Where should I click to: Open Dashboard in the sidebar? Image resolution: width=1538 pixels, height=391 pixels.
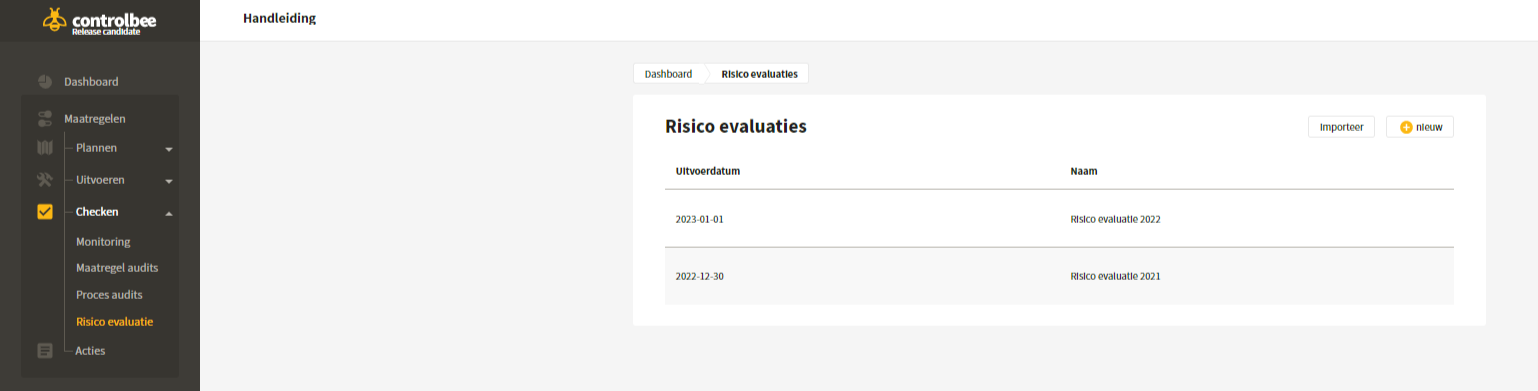pos(91,82)
